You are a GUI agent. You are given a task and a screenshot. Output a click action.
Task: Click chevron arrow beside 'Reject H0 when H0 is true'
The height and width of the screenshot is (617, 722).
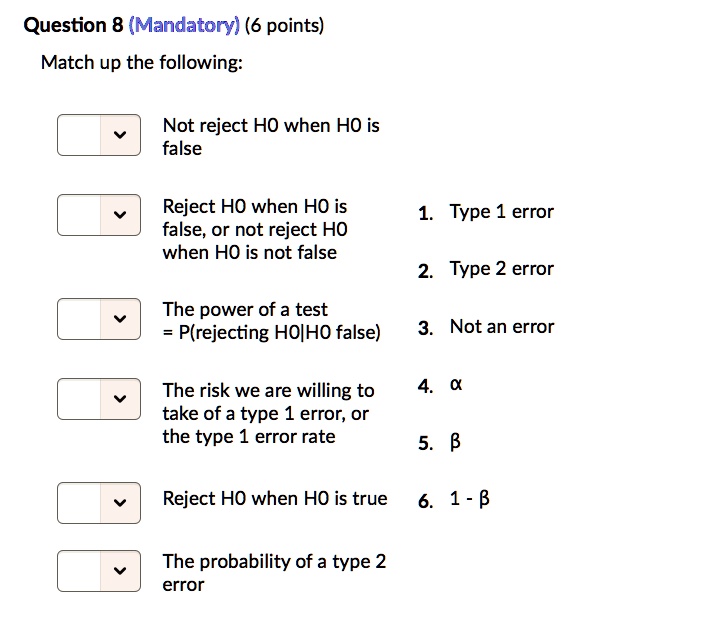click(120, 503)
